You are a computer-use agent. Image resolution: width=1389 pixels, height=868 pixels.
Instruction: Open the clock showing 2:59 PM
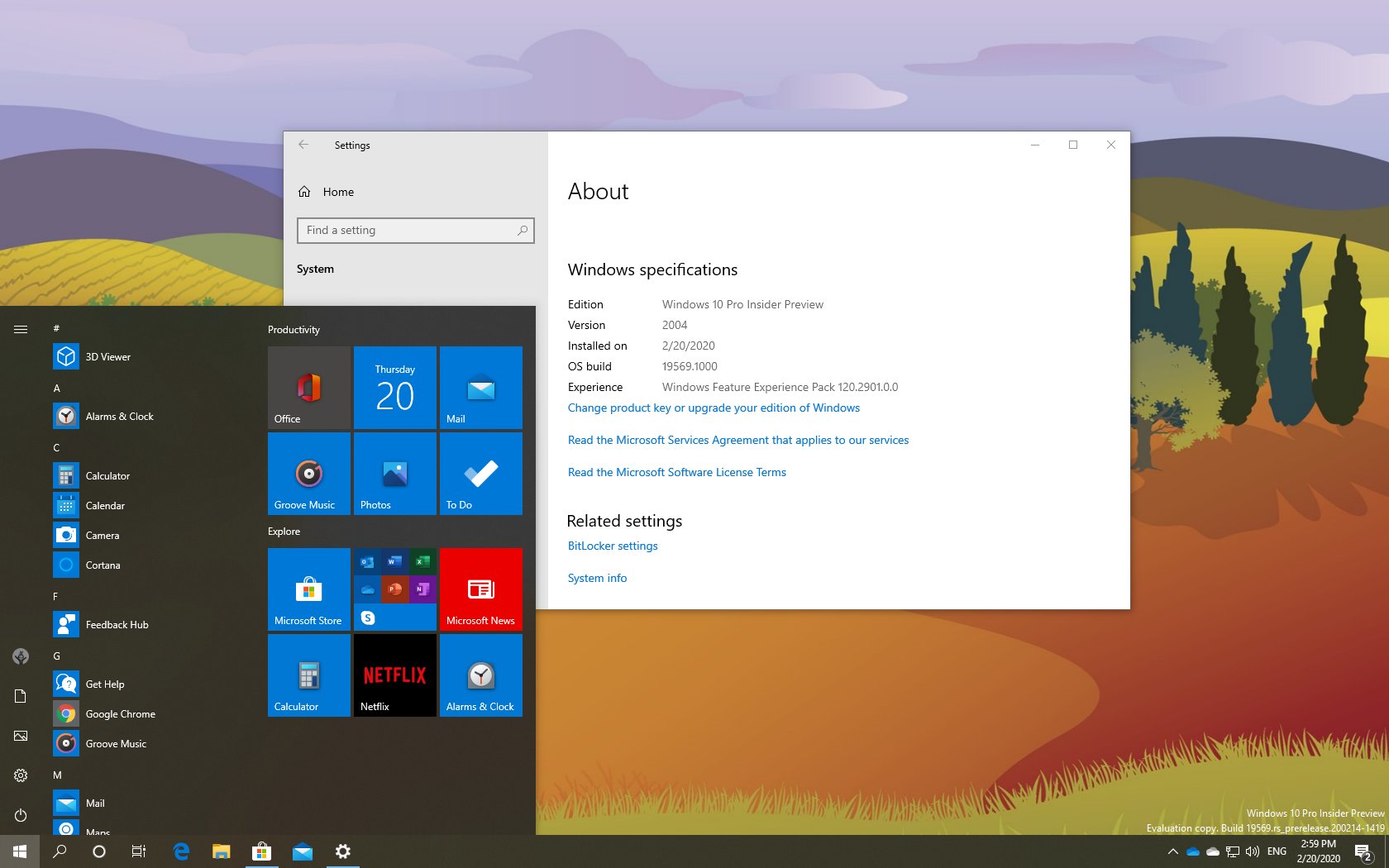[1318, 851]
